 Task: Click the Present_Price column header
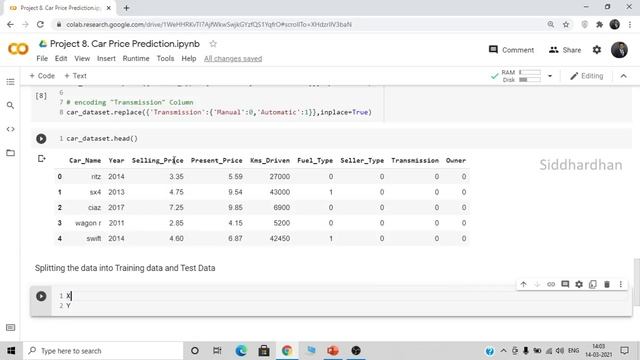(x=216, y=160)
